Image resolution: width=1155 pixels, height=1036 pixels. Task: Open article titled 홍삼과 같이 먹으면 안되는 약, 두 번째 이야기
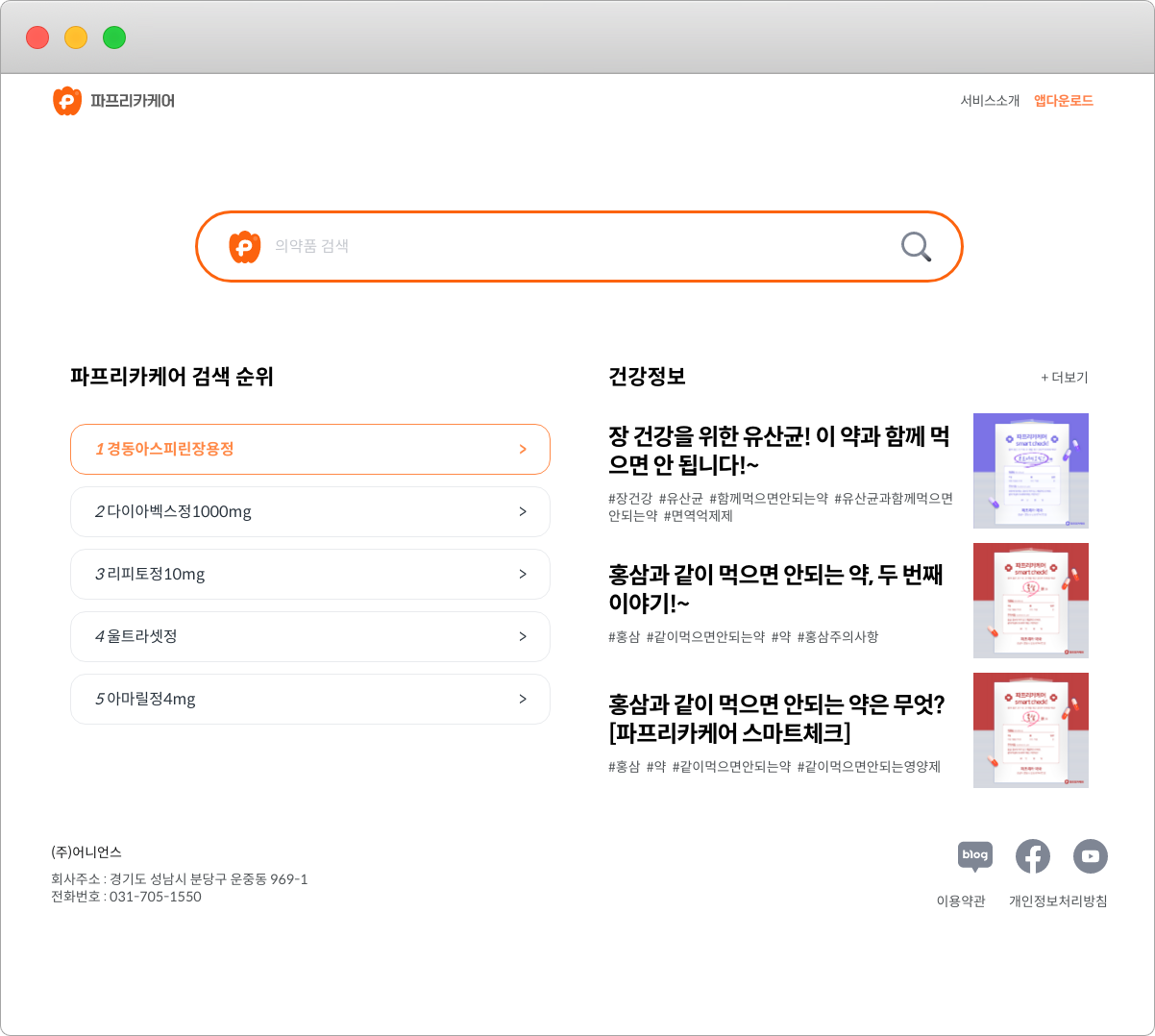775,588
